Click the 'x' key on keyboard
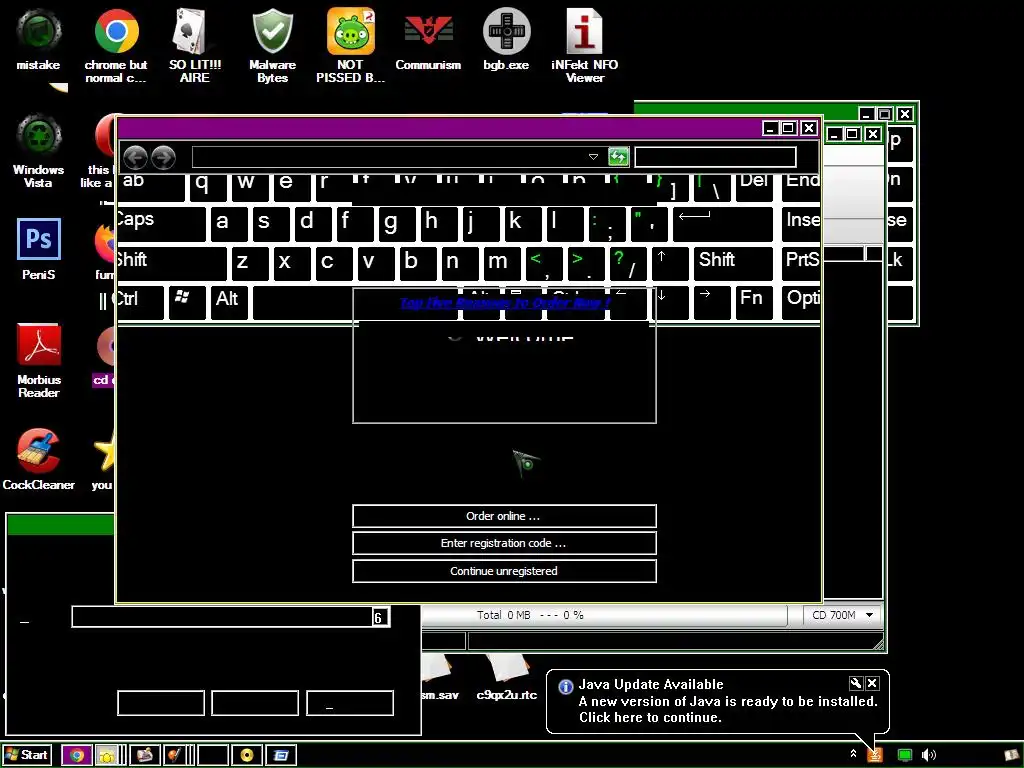Screen dimensions: 1024x768 (293, 263)
